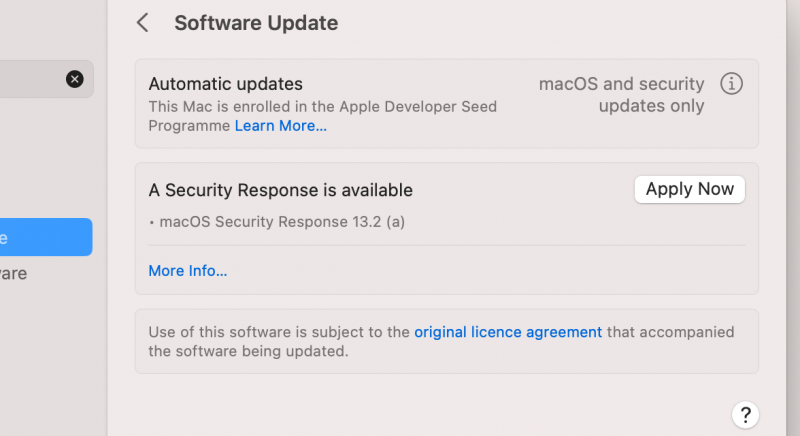Go back using the chevron arrow
Viewport: 800px width, 436px height.
[x=143, y=23]
